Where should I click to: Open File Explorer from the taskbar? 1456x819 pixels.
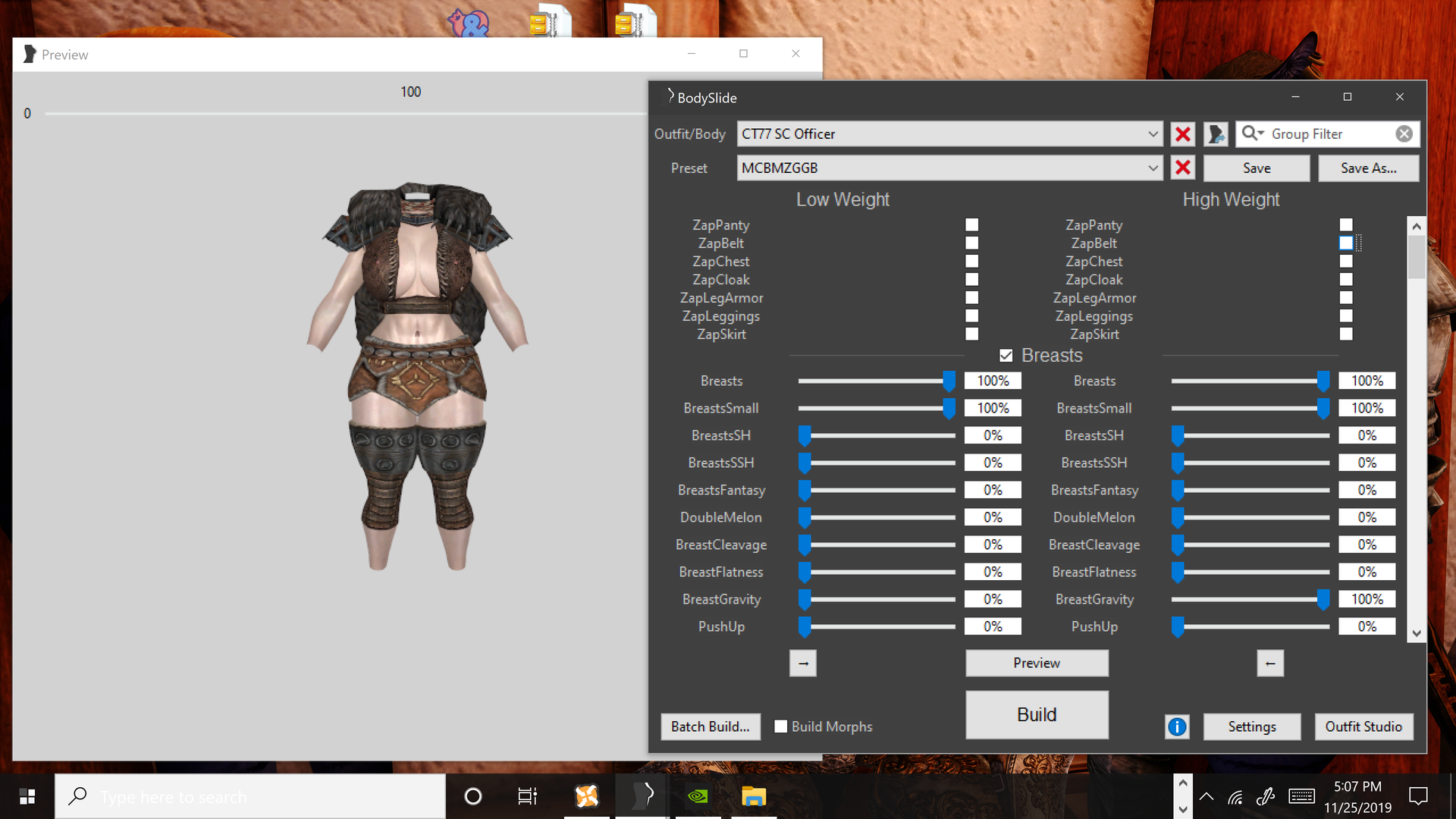tap(754, 796)
